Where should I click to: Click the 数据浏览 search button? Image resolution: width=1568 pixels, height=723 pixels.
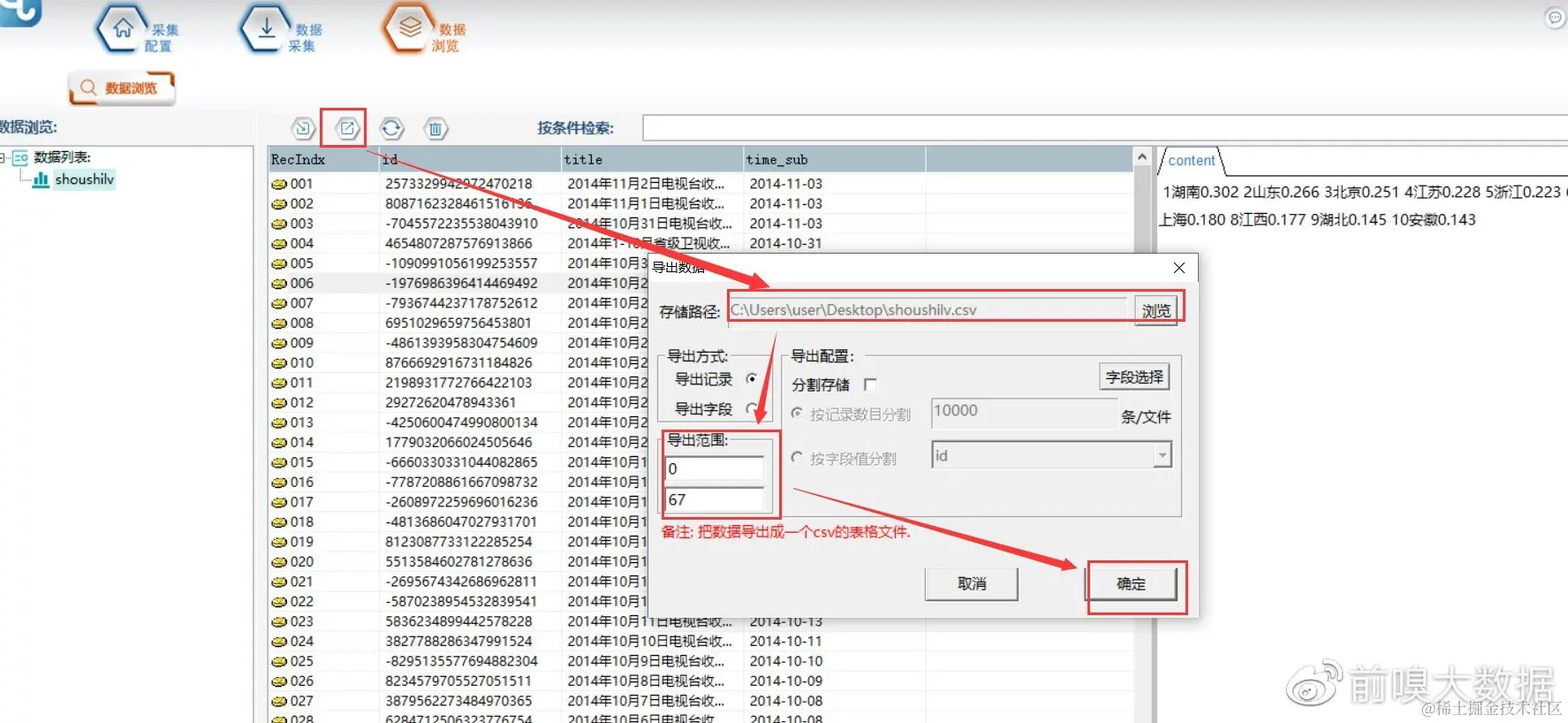[122, 88]
